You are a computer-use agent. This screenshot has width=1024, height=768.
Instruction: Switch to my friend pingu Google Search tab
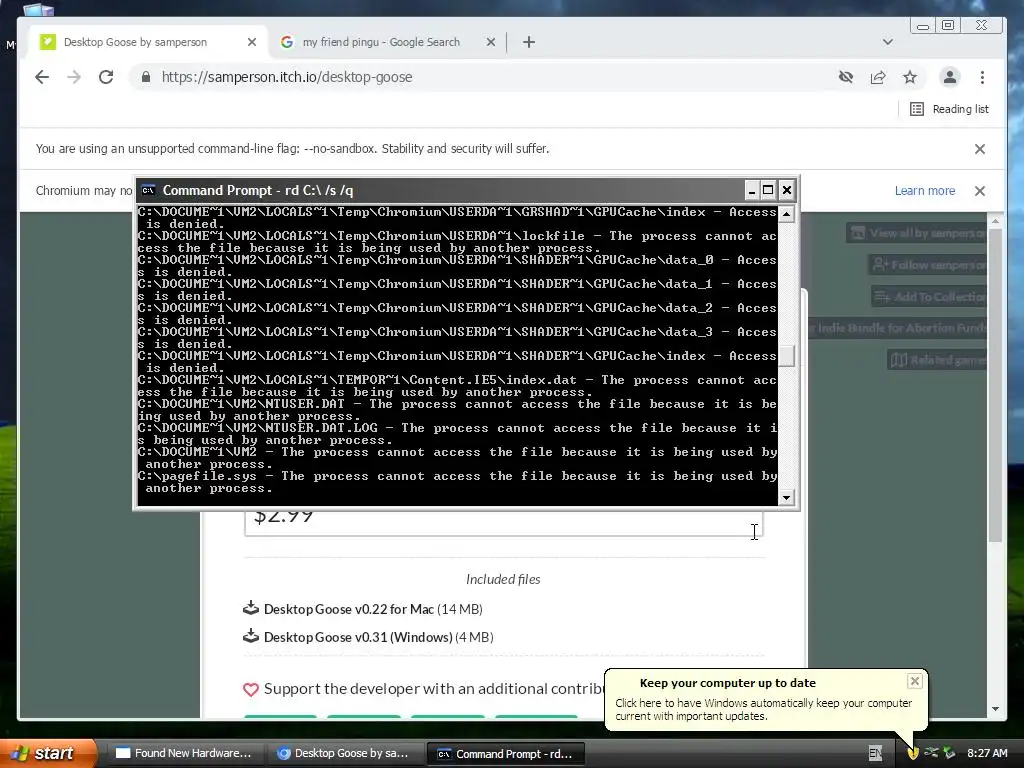pyautogui.click(x=381, y=42)
